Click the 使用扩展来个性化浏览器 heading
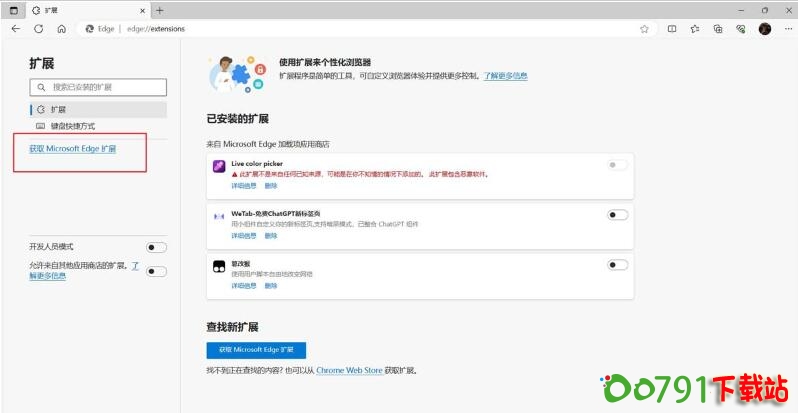This screenshot has width=798, height=413. pyautogui.click(x=325, y=63)
